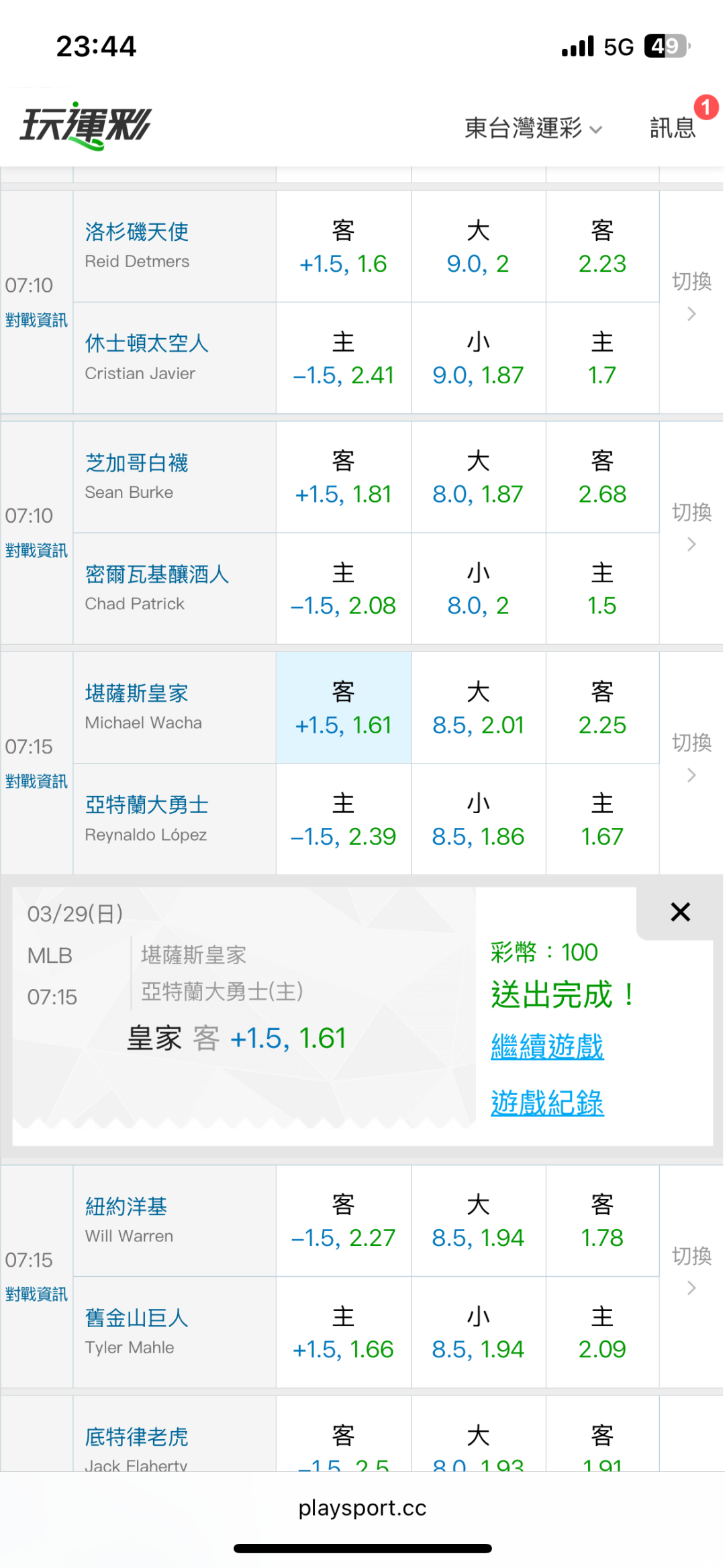
Task: Open the 遊戲紀錄 link
Action: (547, 1102)
